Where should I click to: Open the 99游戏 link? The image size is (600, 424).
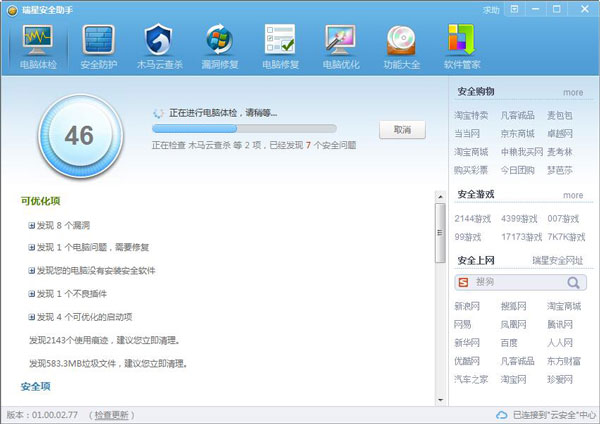468,237
